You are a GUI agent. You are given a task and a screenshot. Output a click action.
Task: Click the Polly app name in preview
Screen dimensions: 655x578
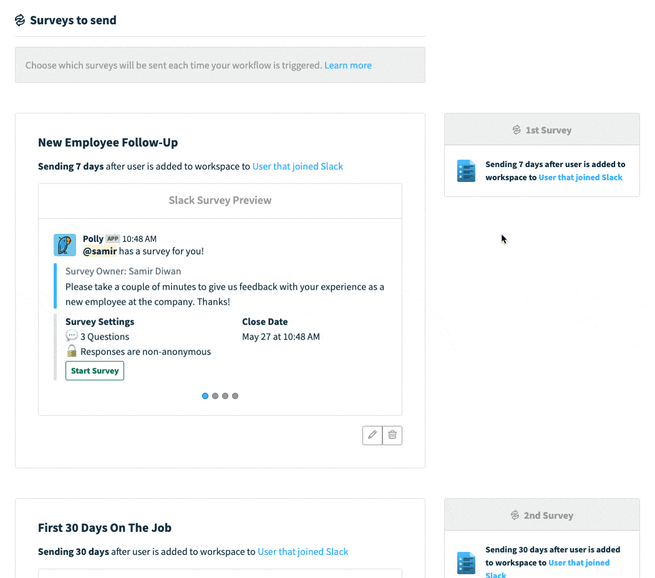tap(93, 238)
